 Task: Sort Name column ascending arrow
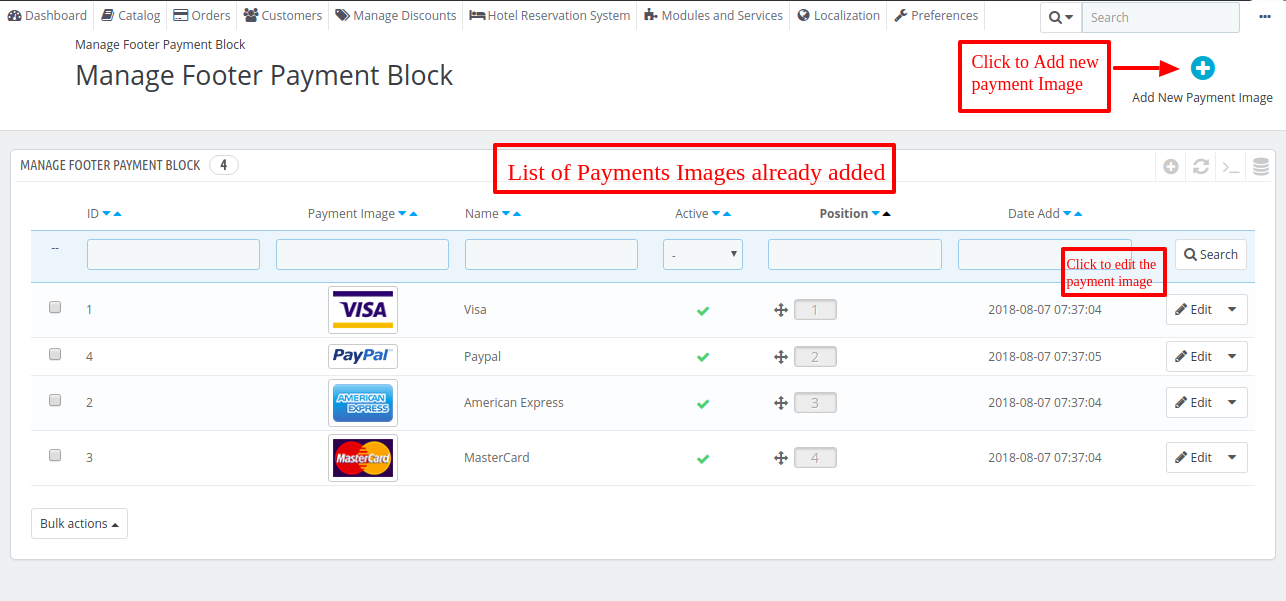pyautogui.click(x=517, y=214)
